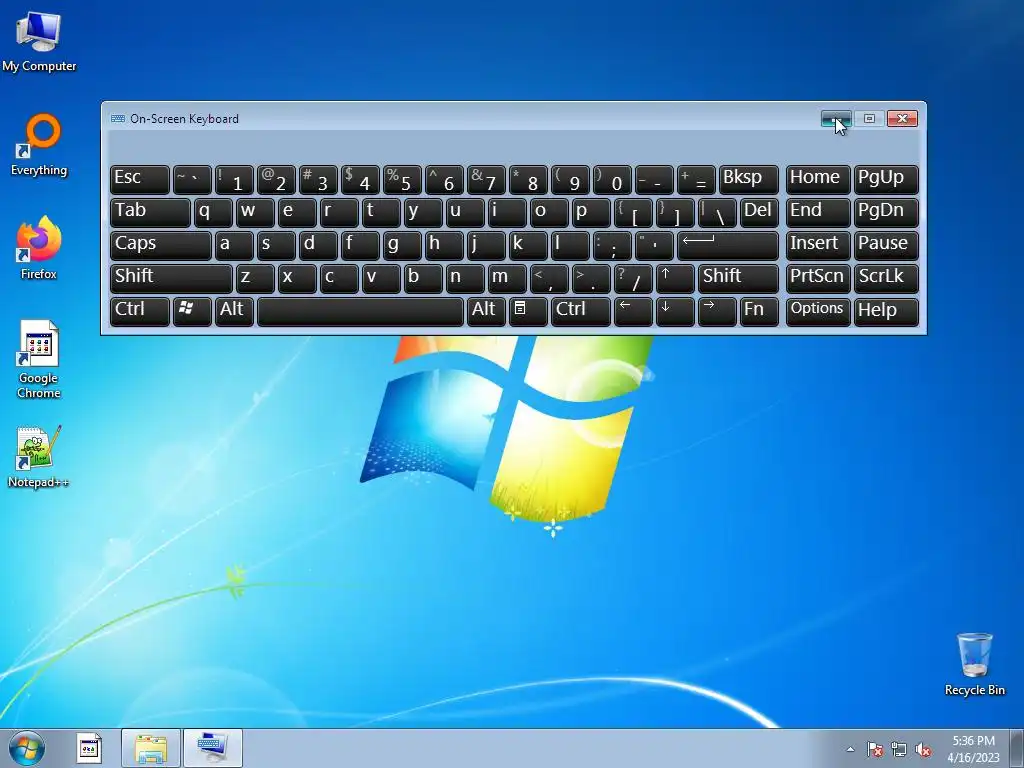1024x768 pixels.
Task: Open Action Center flag tray icon
Action: 874,749
